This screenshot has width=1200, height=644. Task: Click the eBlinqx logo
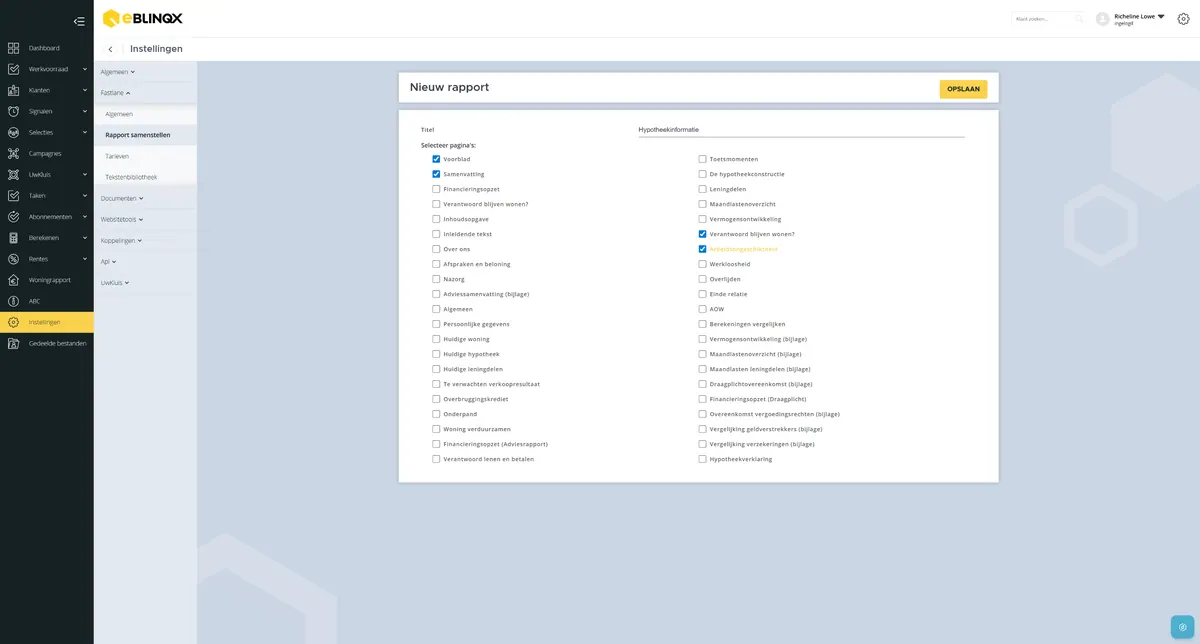click(142, 18)
